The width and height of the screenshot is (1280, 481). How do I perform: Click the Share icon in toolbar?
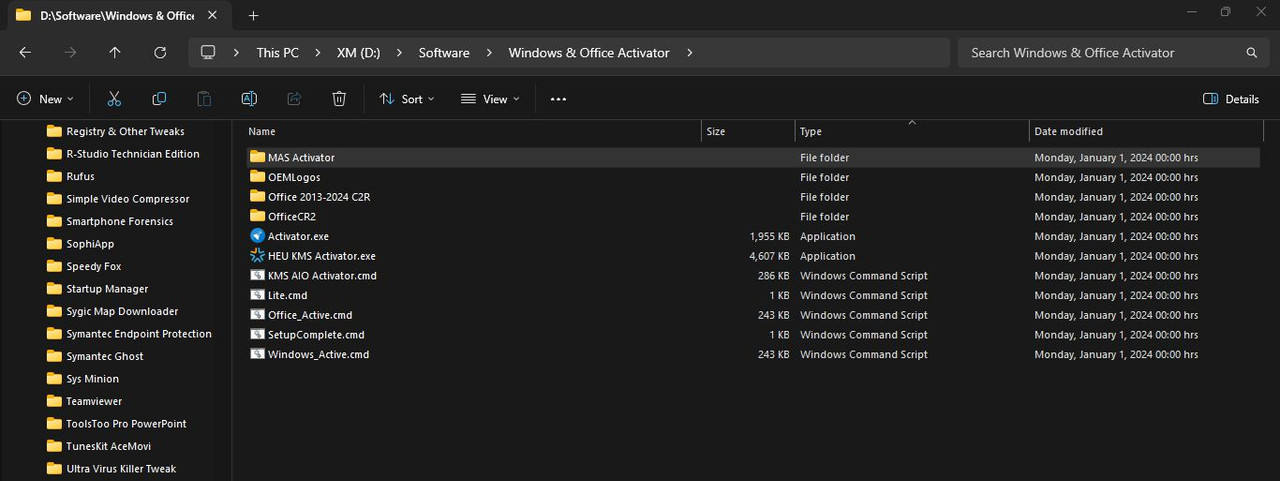(294, 99)
